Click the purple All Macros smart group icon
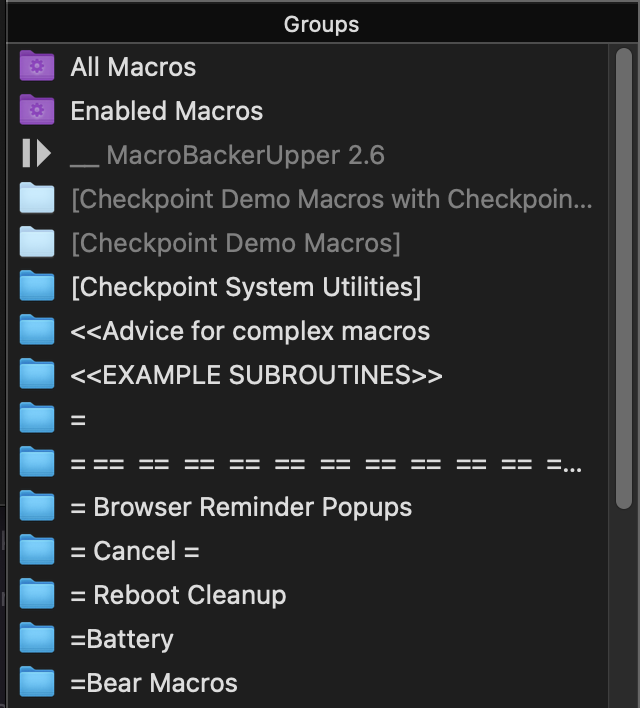 37,66
